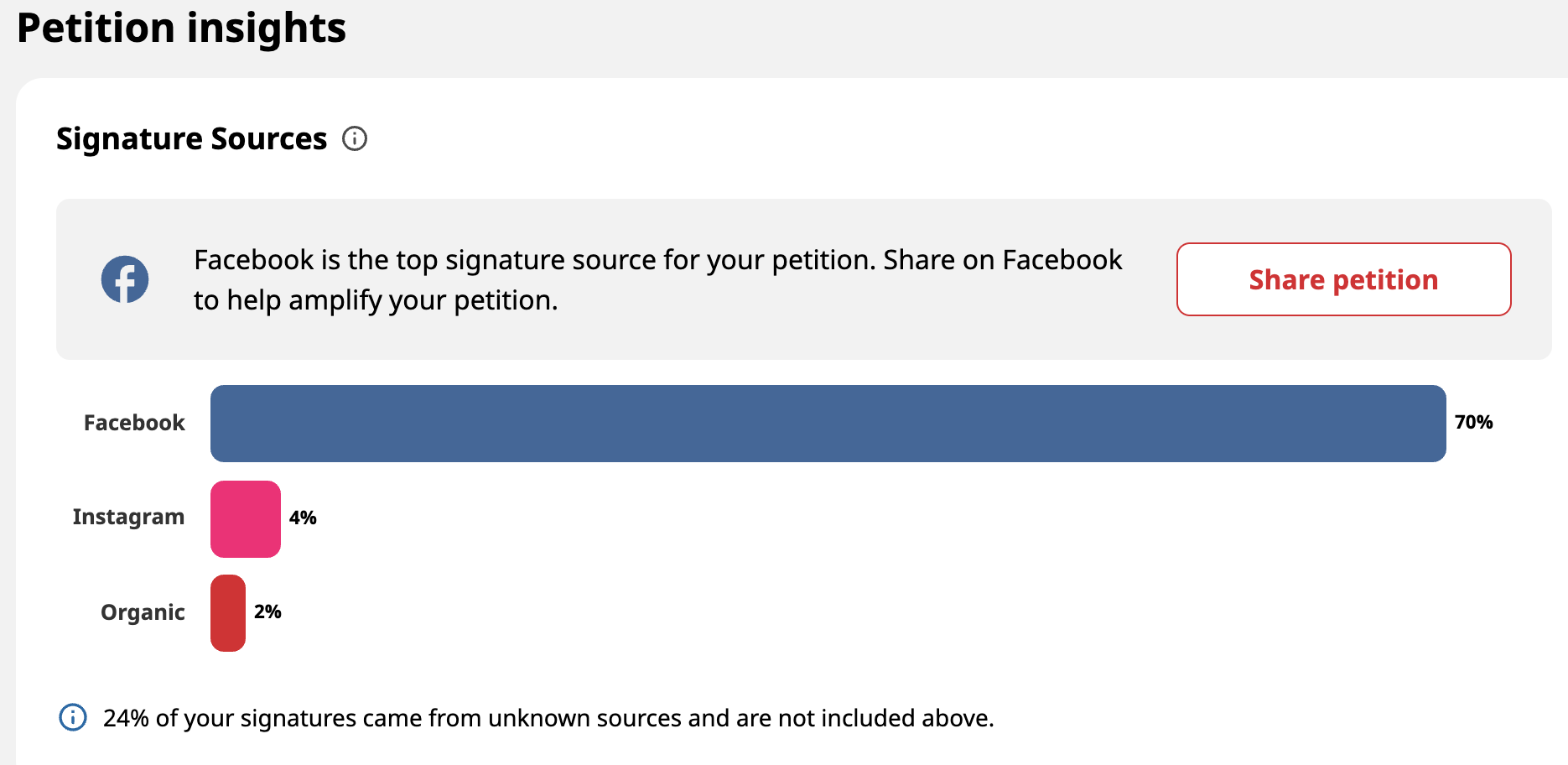Click the 2% value label

267,611
